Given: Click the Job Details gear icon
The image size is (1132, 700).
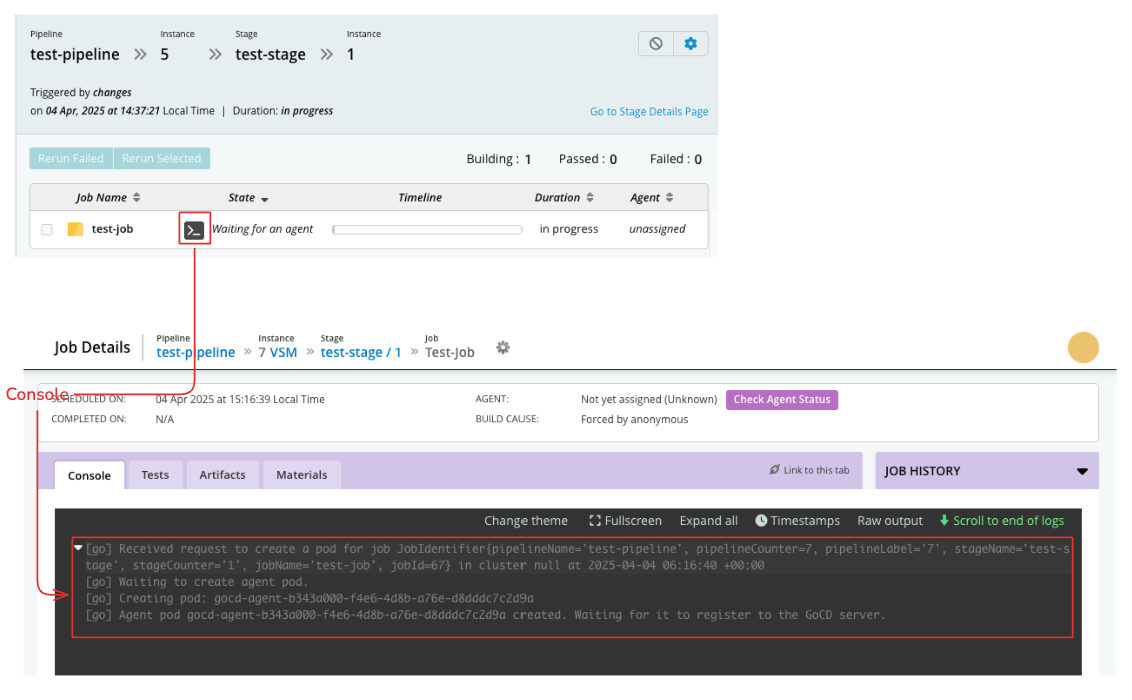Looking at the screenshot, I should tap(503, 348).
